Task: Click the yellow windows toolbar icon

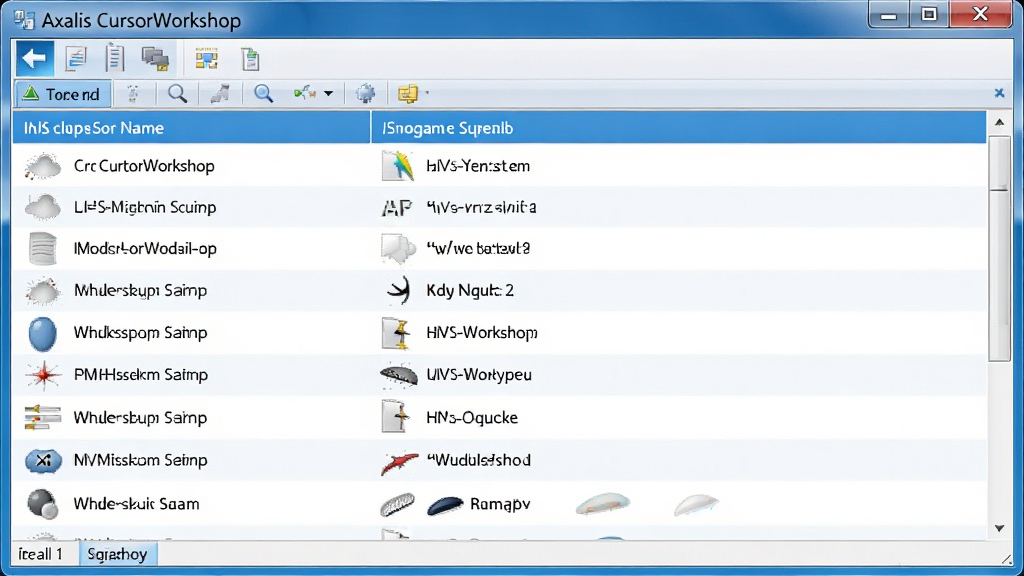Action: [x=408, y=93]
